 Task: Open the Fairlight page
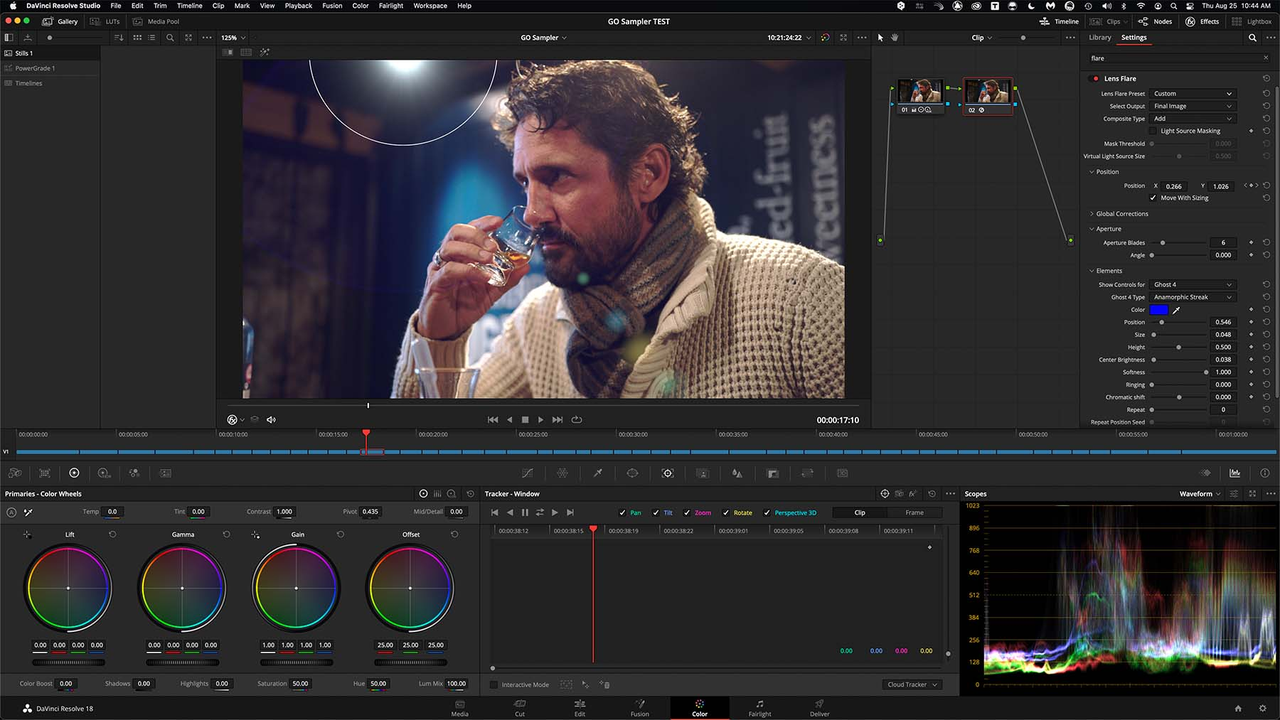pyautogui.click(x=759, y=708)
